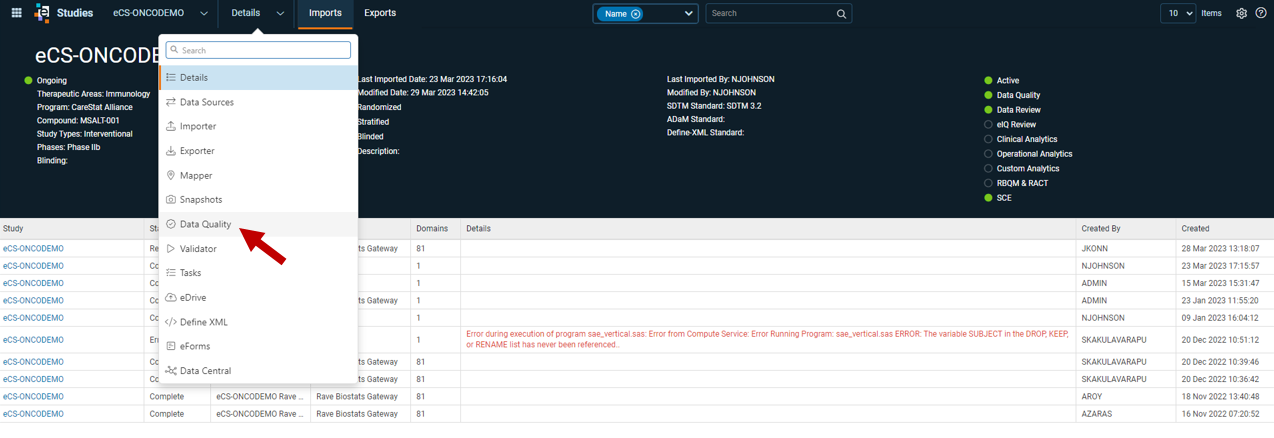Open the Snapshots camera icon entry
The height and width of the screenshot is (438, 1274).
[171, 199]
